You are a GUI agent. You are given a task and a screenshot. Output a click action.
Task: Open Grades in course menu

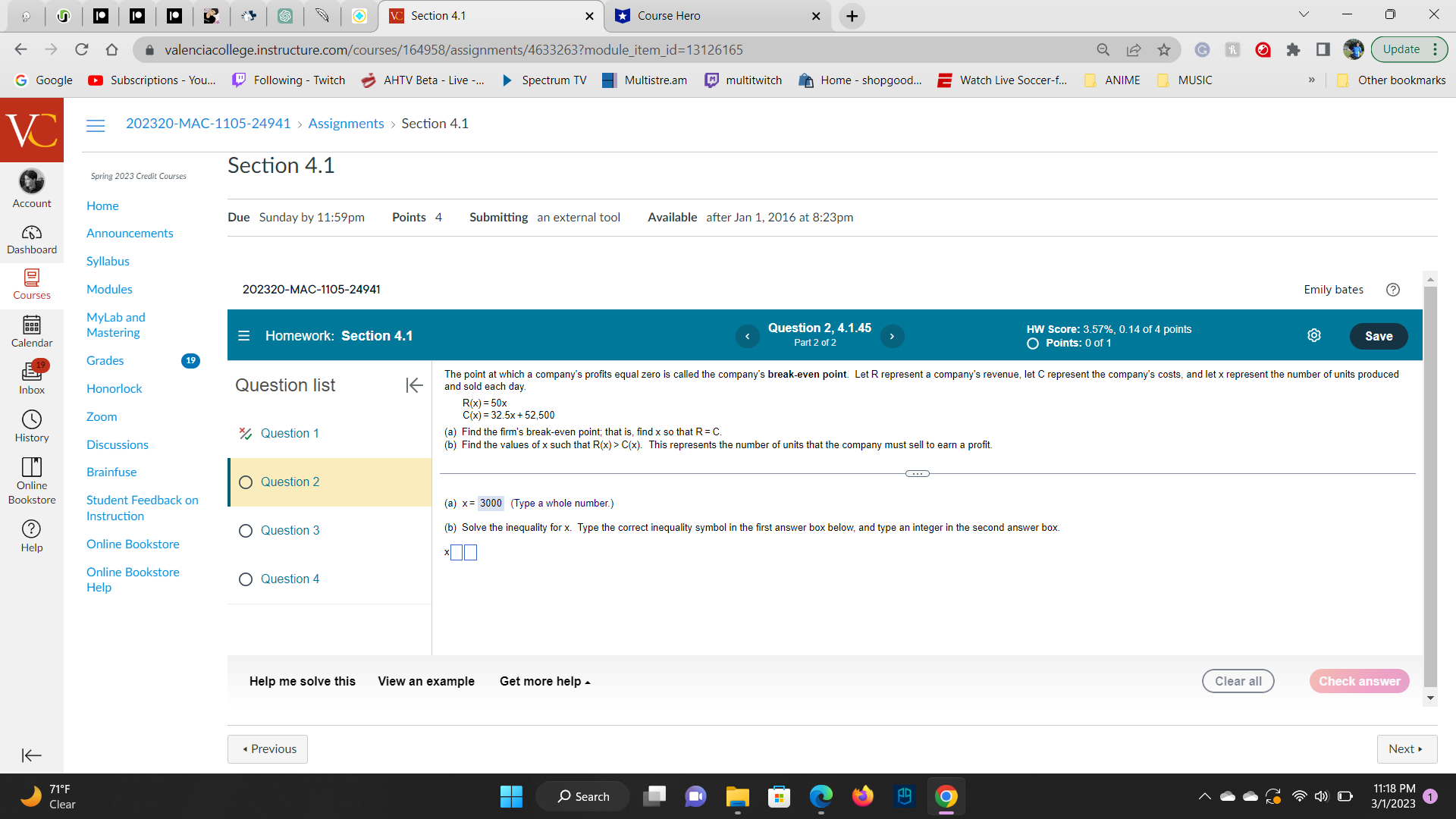pos(105,361)
